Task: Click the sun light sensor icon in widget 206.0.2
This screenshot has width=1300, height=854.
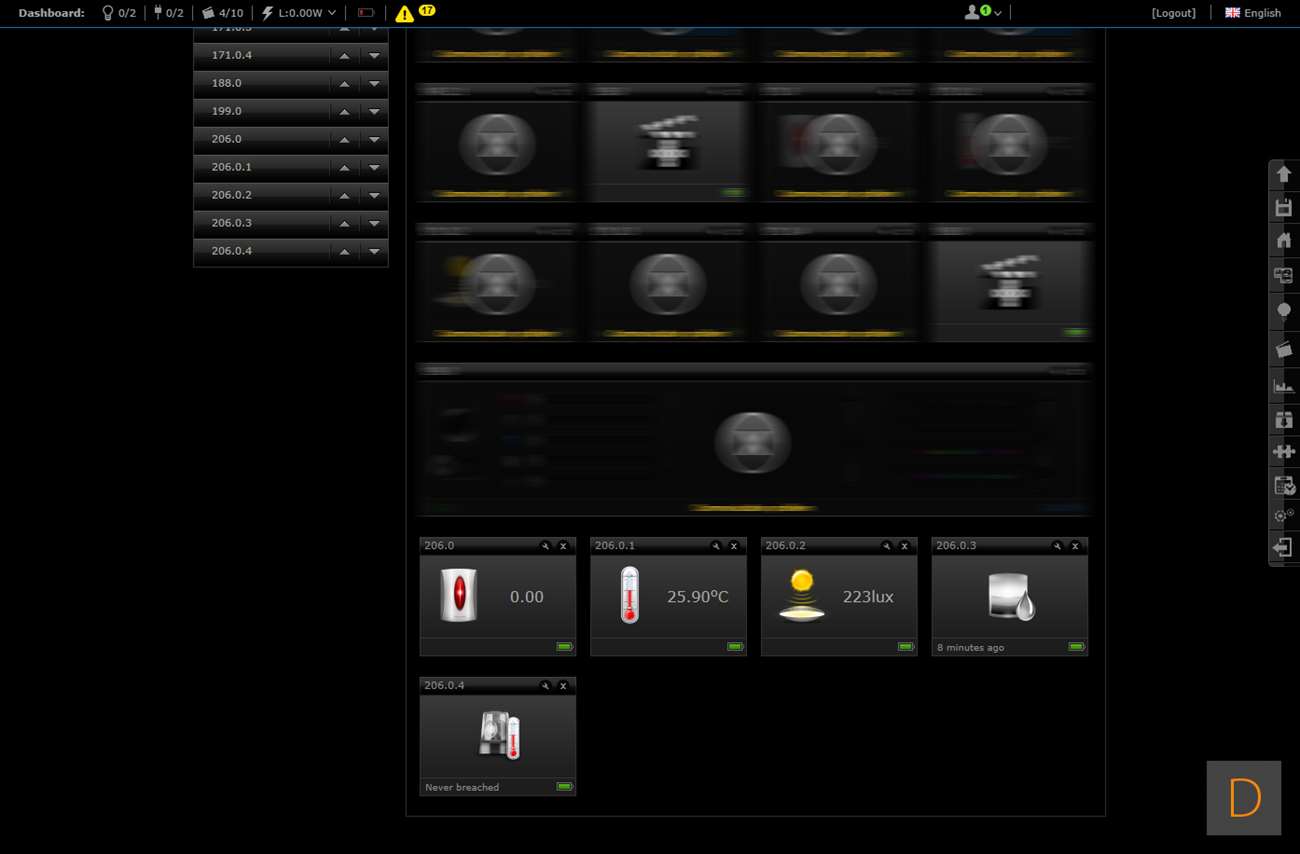Action: click(801, 596)
